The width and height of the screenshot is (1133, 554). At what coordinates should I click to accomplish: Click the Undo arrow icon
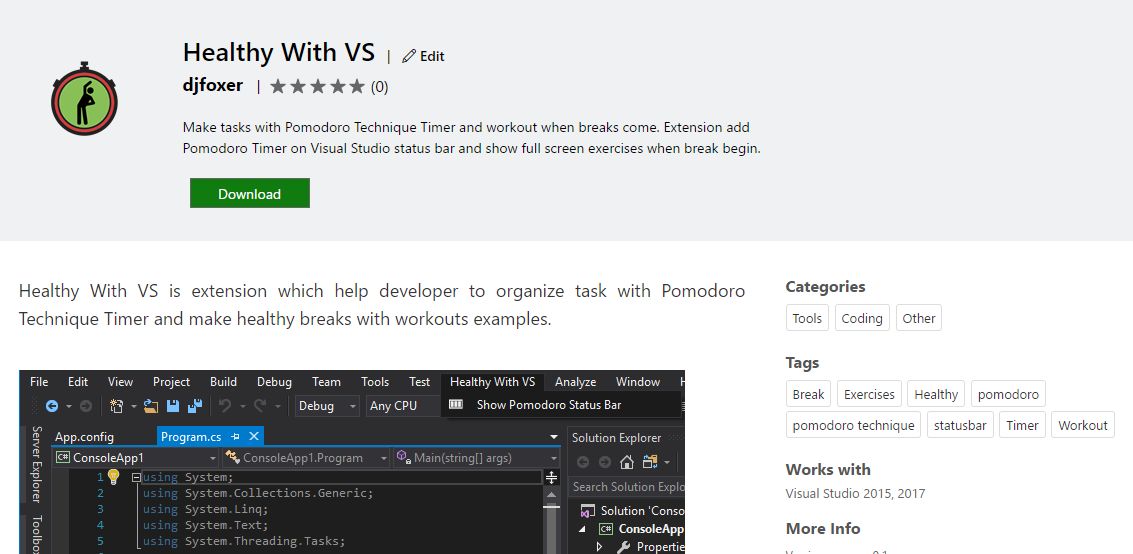(225, 406)
